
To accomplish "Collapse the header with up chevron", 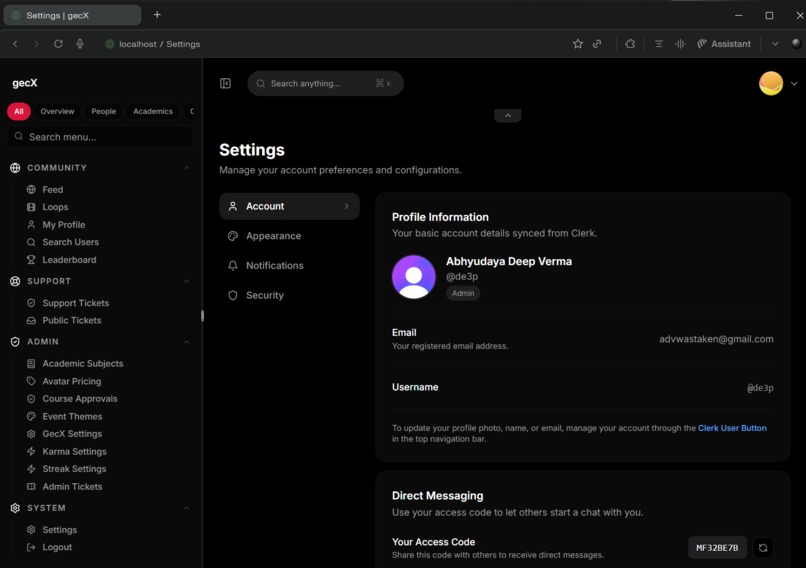I will click(x=507, y=116).
